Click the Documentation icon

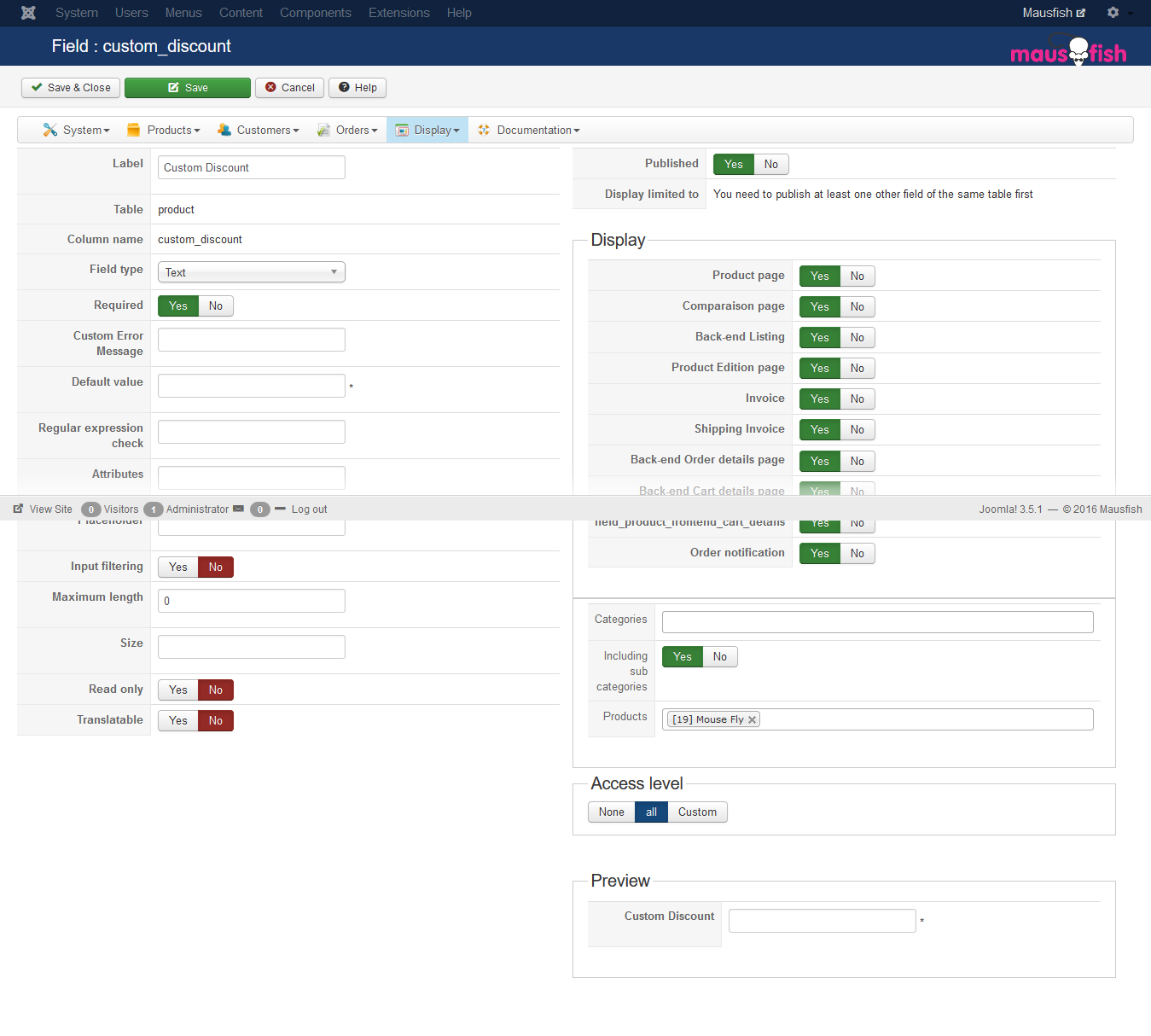(x=484, y=130)
